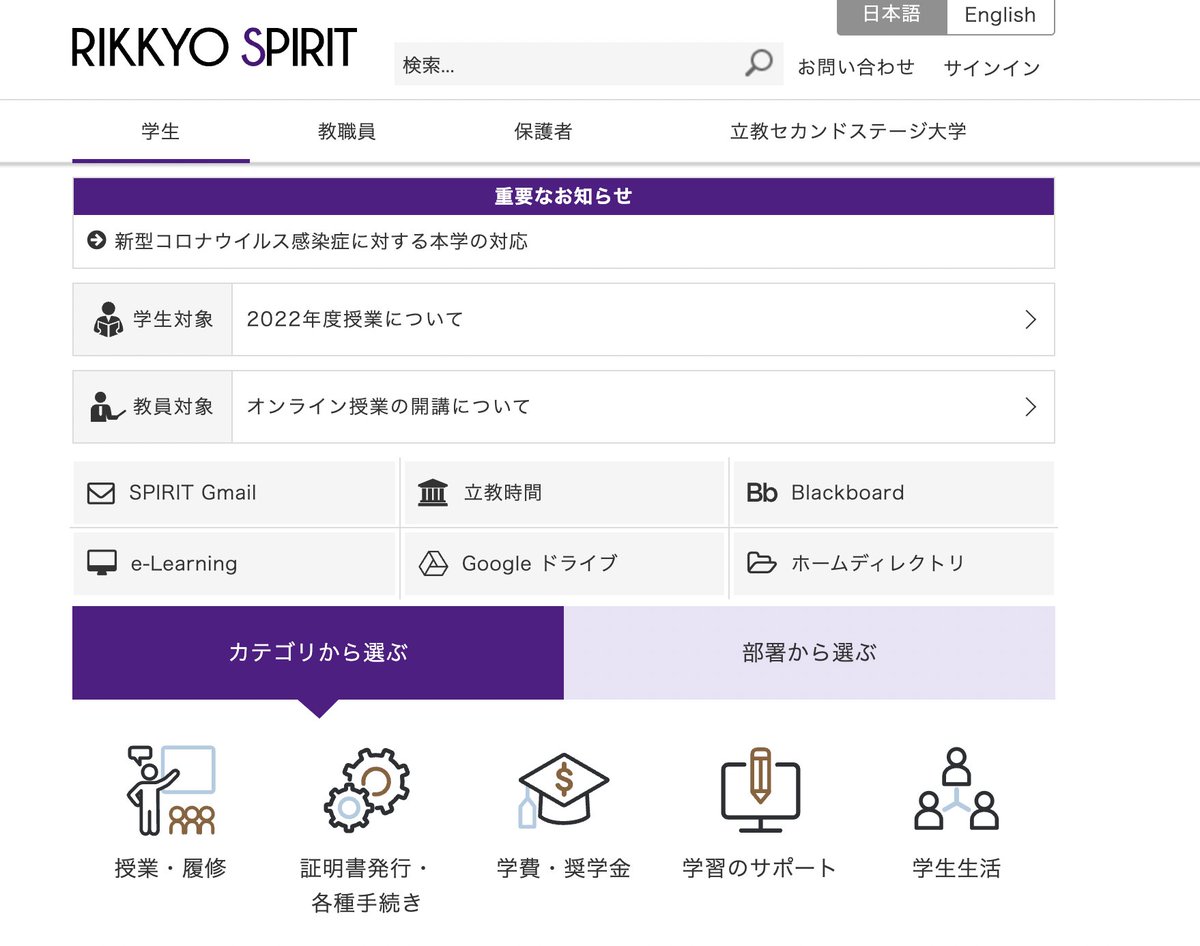
Task: Open the 学生生活 people network icon
Action: (957, 789)
